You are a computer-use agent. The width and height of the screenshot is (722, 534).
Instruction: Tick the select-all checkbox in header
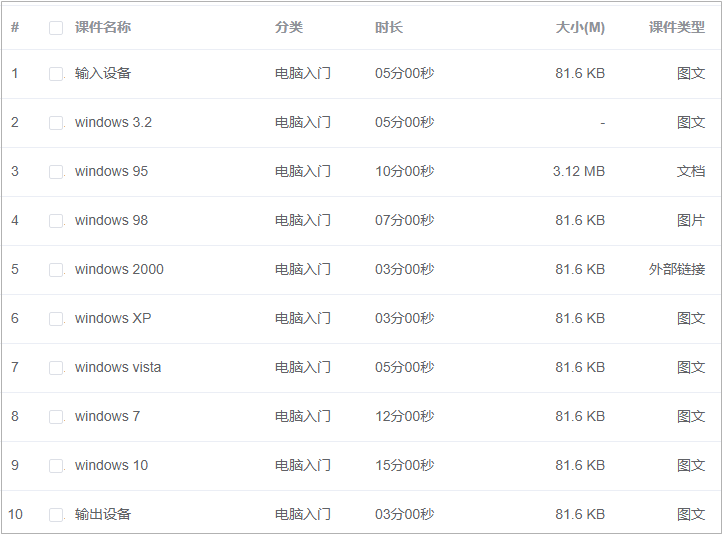click(x=56, y=28)
